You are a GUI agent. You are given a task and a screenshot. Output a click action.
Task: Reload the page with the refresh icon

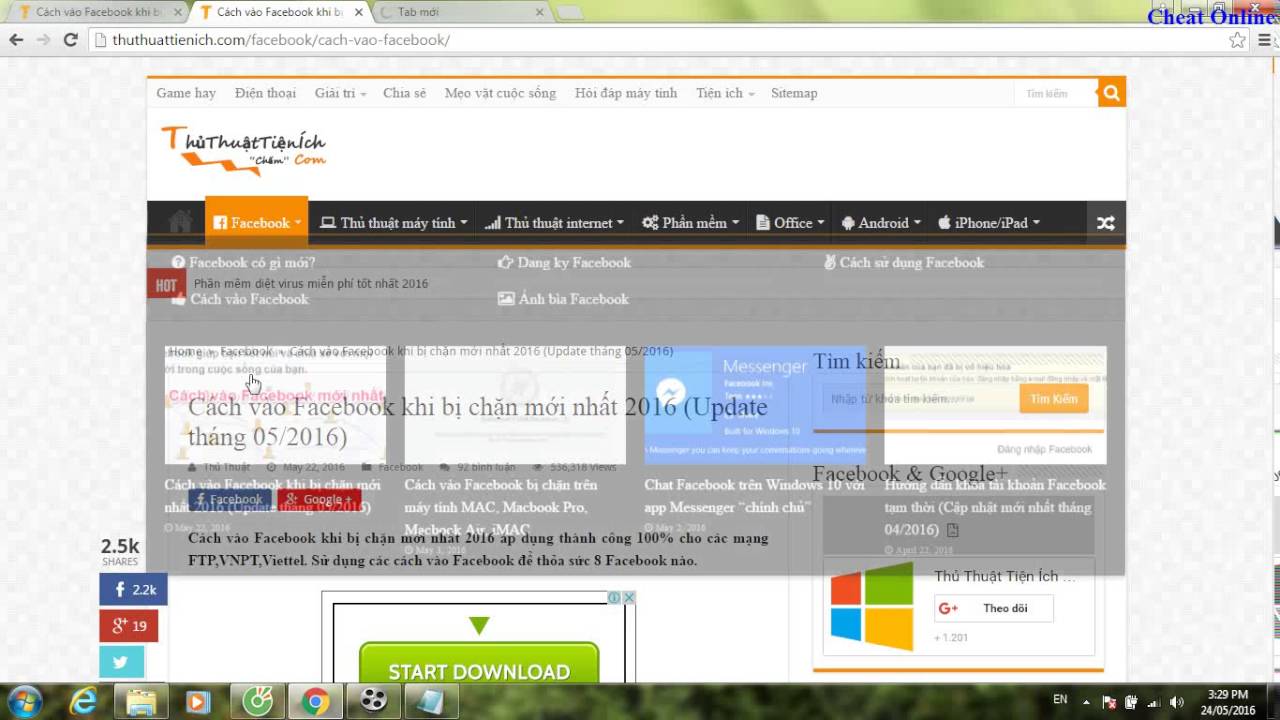click(70, 40)
